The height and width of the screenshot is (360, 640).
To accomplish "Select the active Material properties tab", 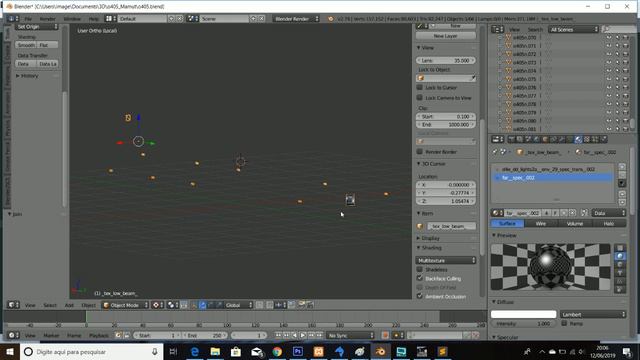I will click(x=578, y=140).
